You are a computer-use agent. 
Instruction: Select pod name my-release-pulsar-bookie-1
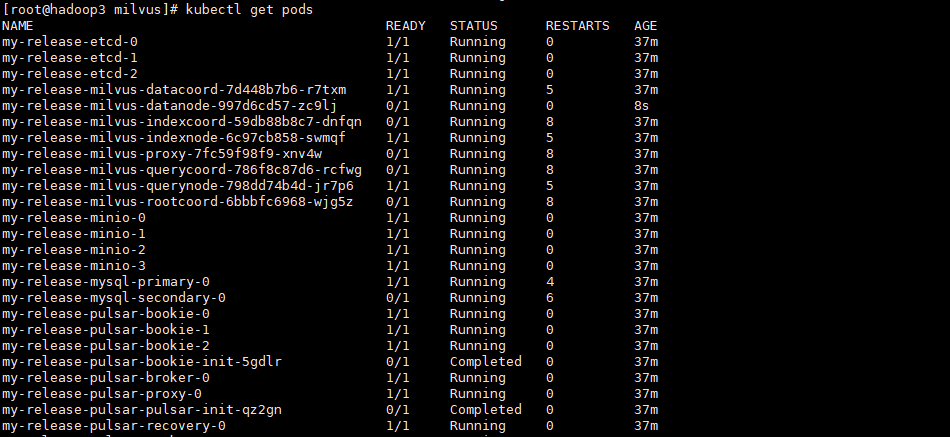(106, 330)
